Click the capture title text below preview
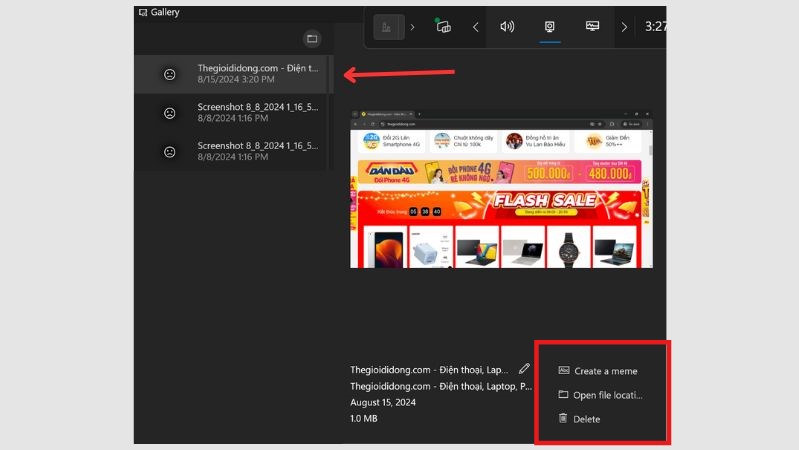The width and height of the screenshot is (799, 450). pos(429,369)
